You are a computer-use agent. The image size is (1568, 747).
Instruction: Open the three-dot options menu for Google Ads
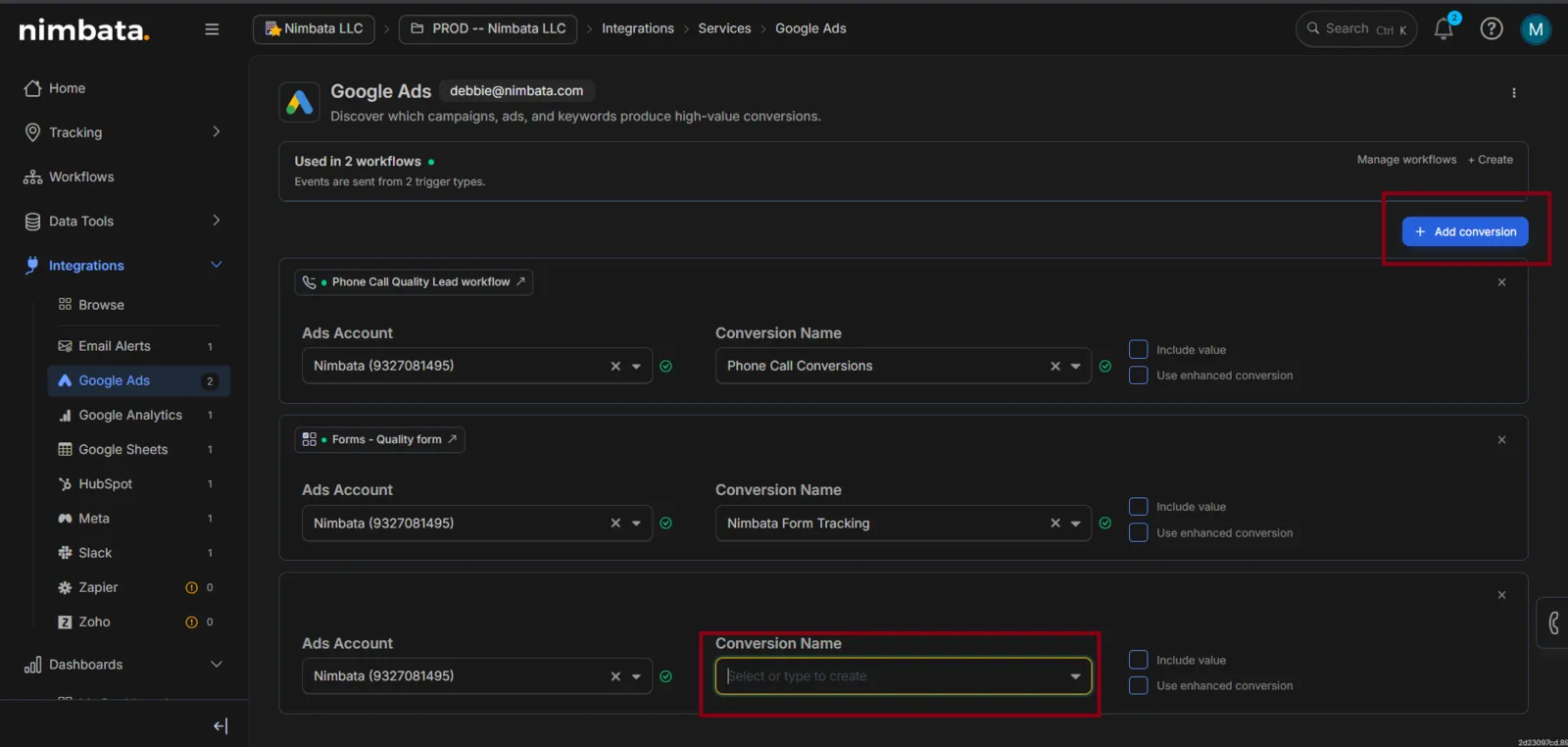point(1514,93)
